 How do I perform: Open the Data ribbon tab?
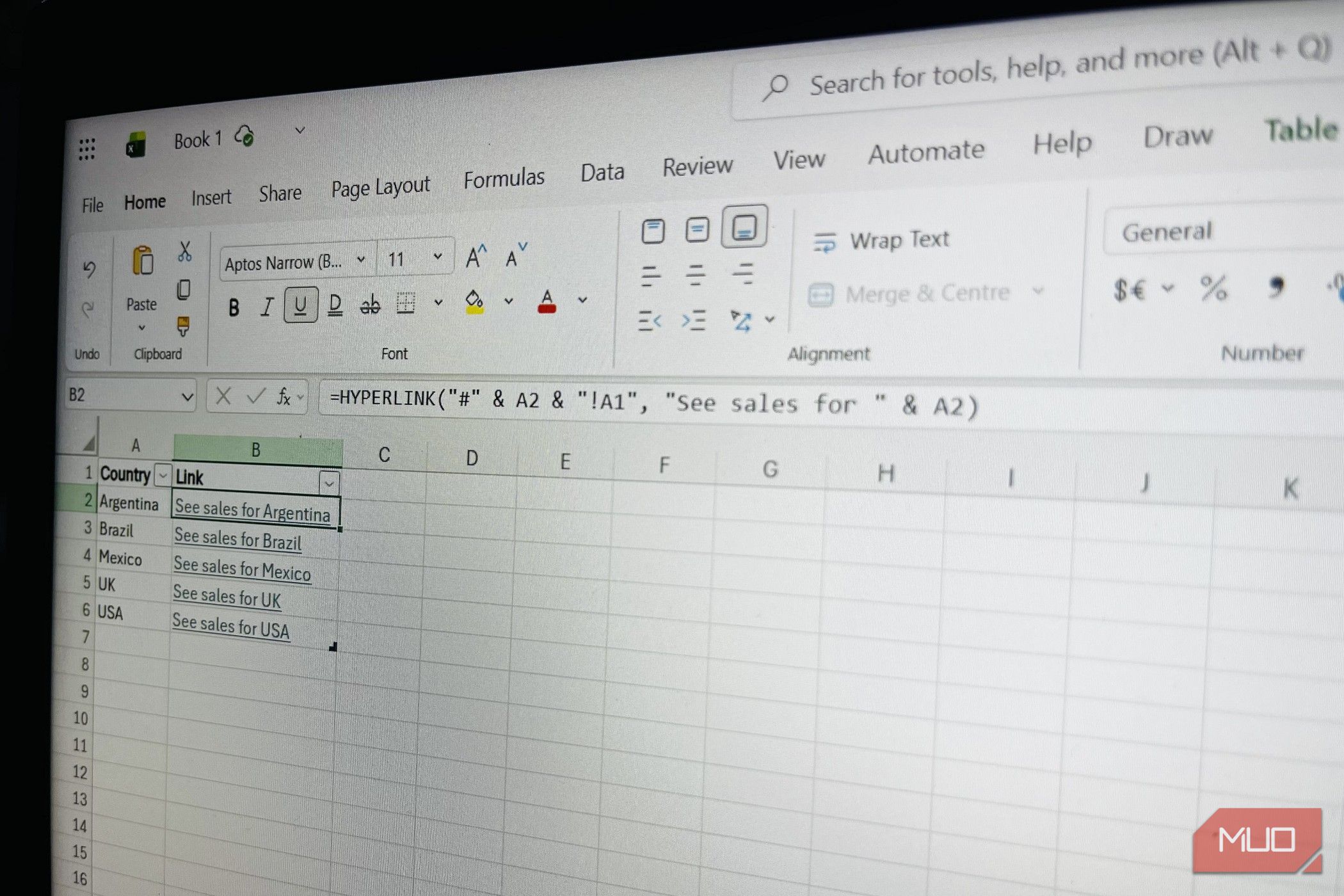click(x=602, y=172)
